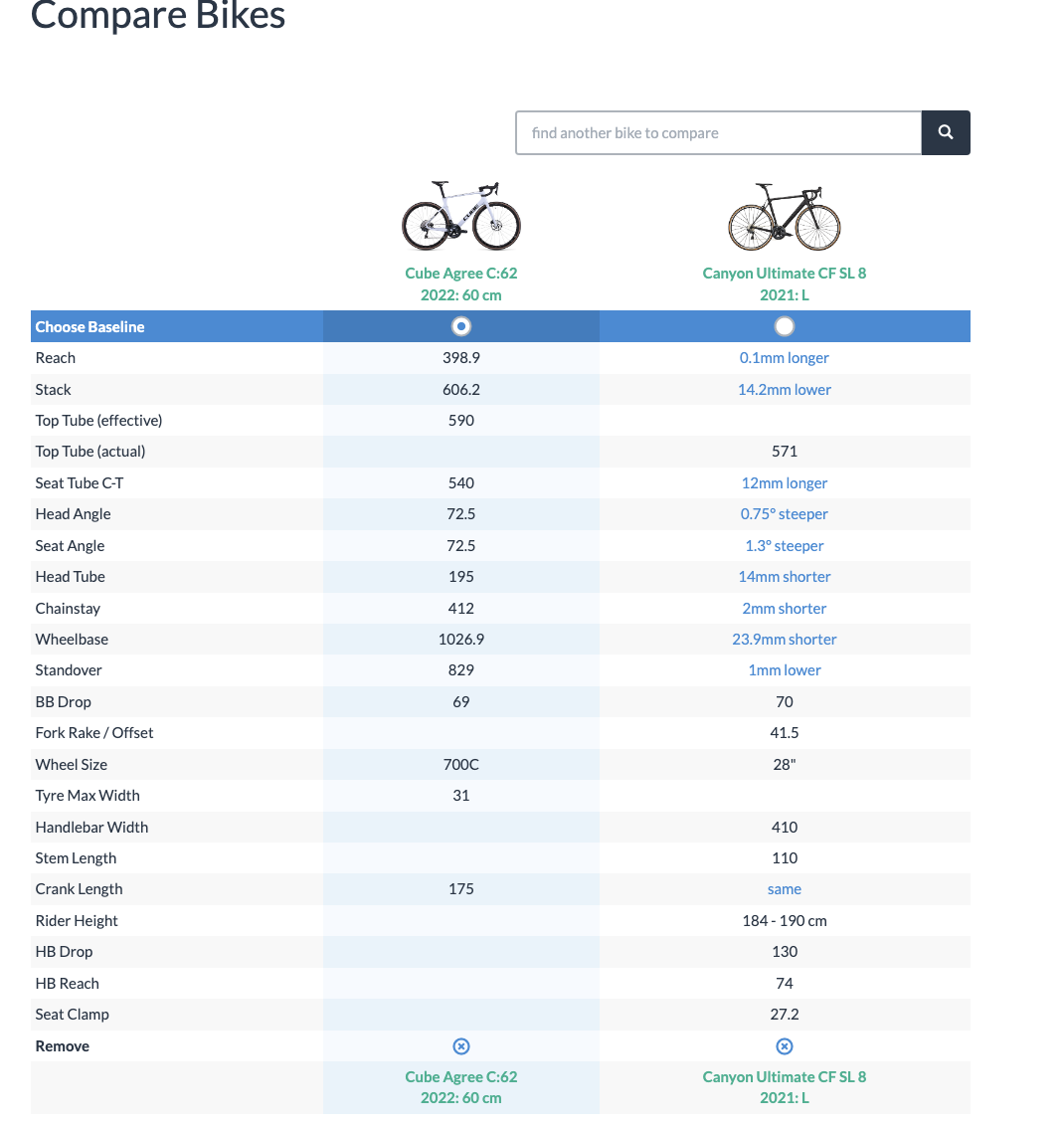This screenshot has height=1126, width=1064.
Task: Open the Canyon Ultimate bike thumbnail image
Action: tap(784, 216)
